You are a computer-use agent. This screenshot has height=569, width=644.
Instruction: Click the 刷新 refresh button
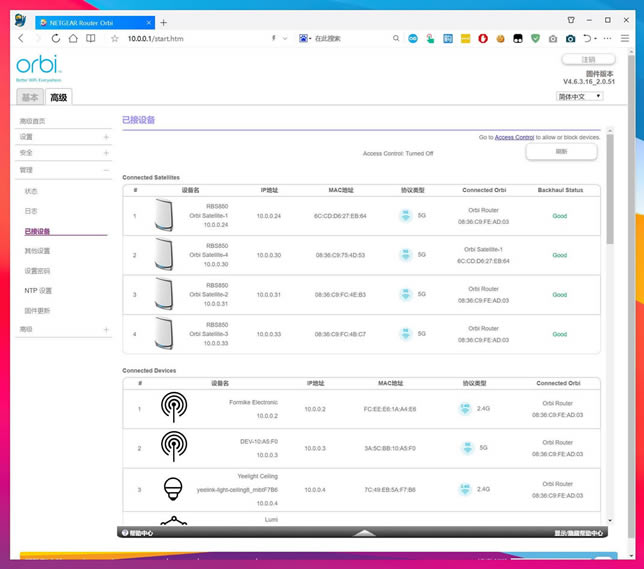[x=561, y=152]
